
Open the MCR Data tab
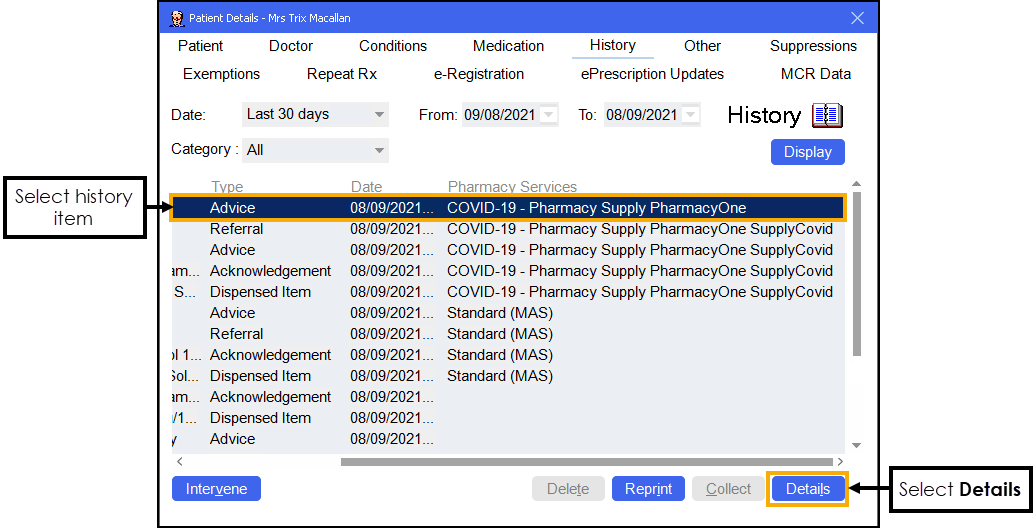[x=816, y=74]
